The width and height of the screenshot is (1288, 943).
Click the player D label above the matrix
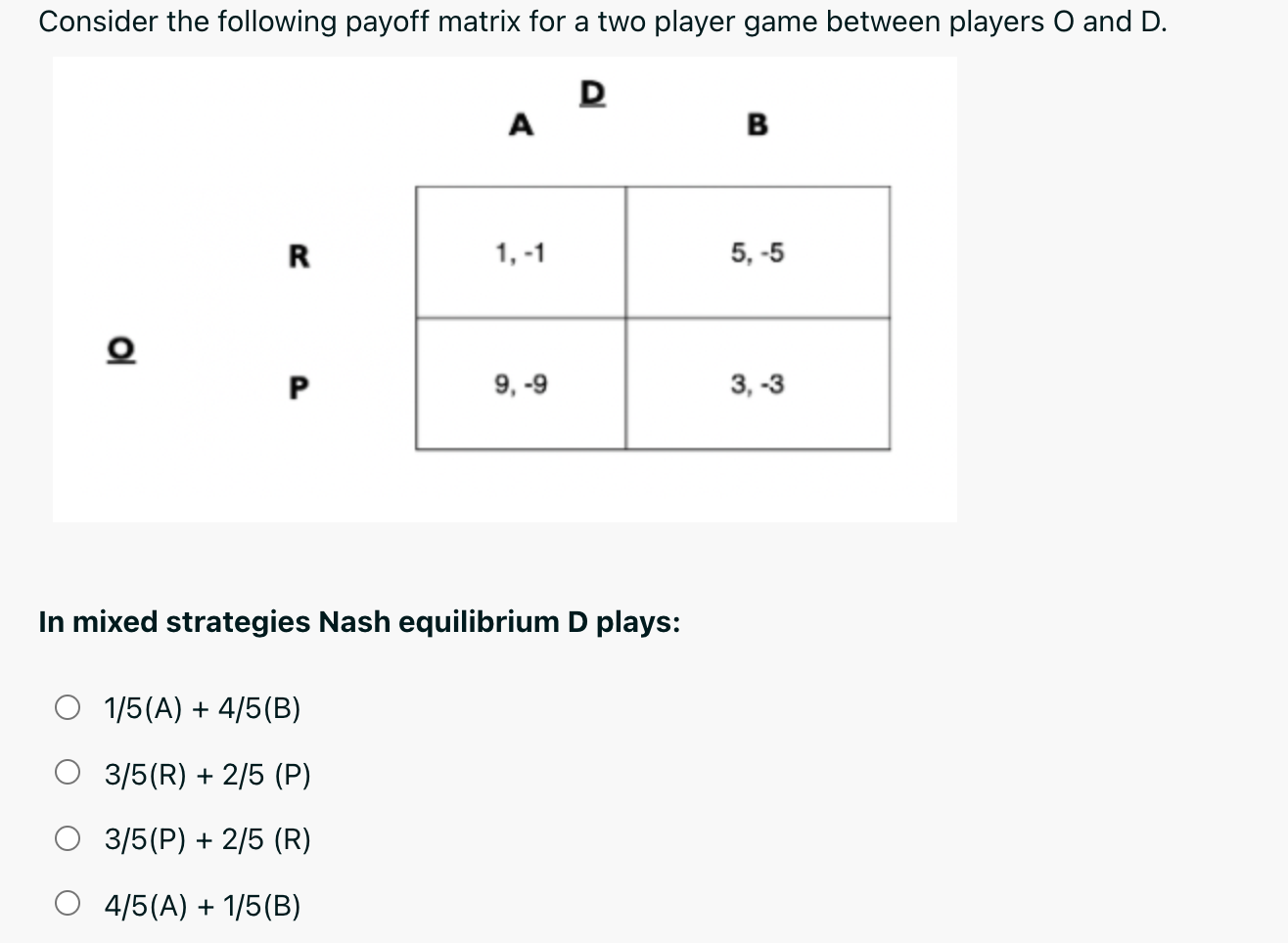tap(591, 93)
